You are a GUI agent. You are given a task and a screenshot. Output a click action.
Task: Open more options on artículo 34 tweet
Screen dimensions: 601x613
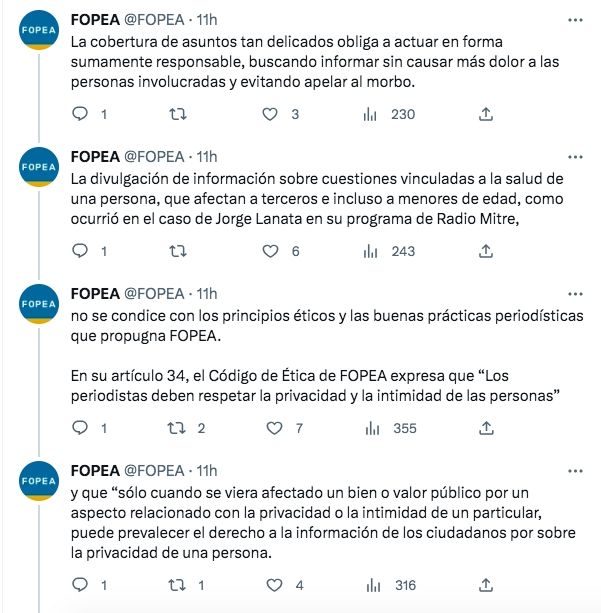click(x=574, y=294)
